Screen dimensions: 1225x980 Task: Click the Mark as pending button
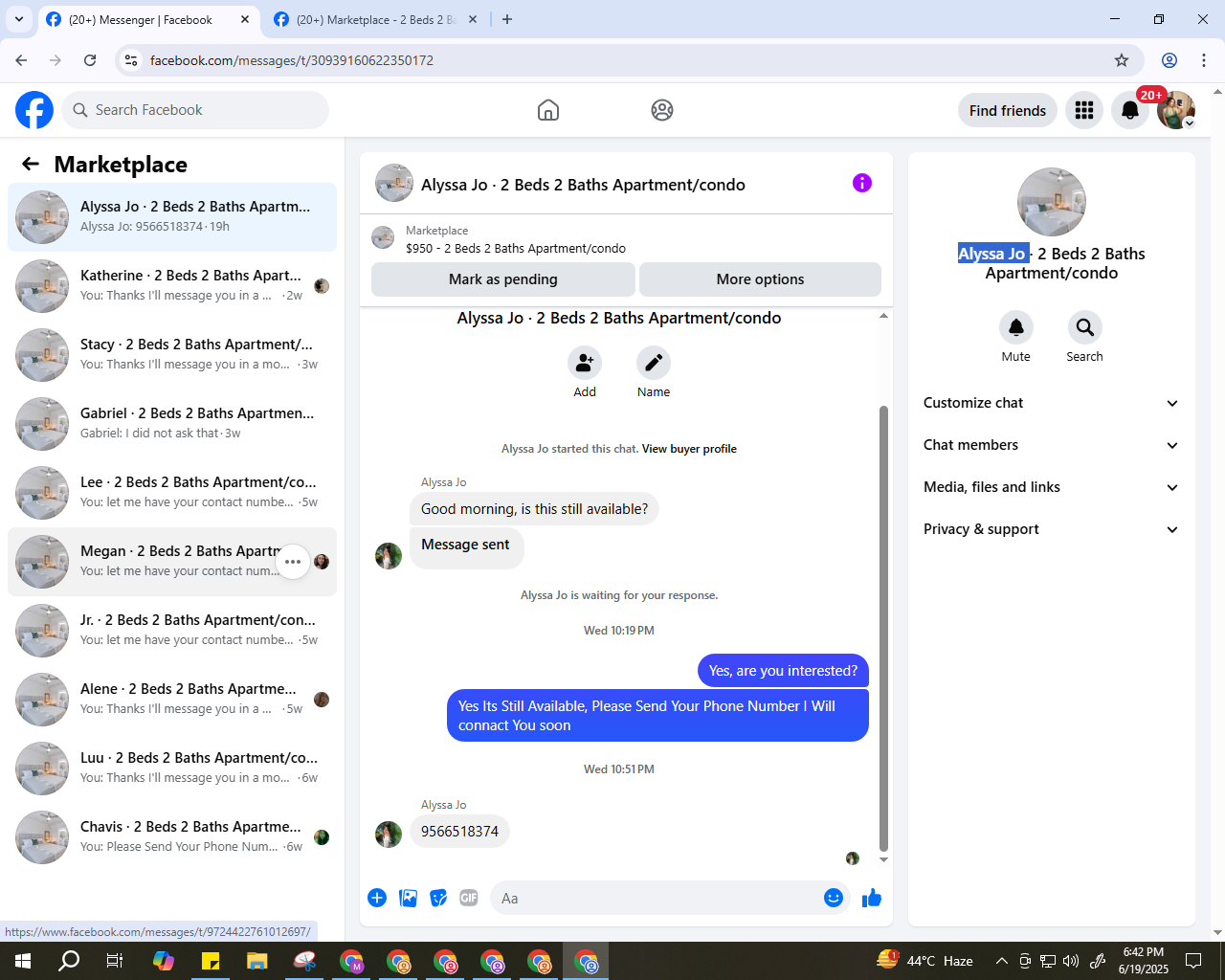503,279
